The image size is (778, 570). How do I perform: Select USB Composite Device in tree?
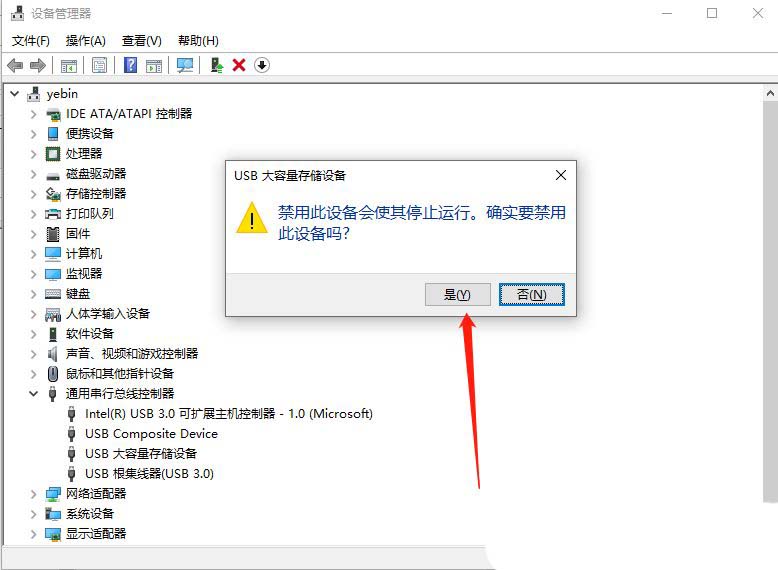tap(151, 434)
